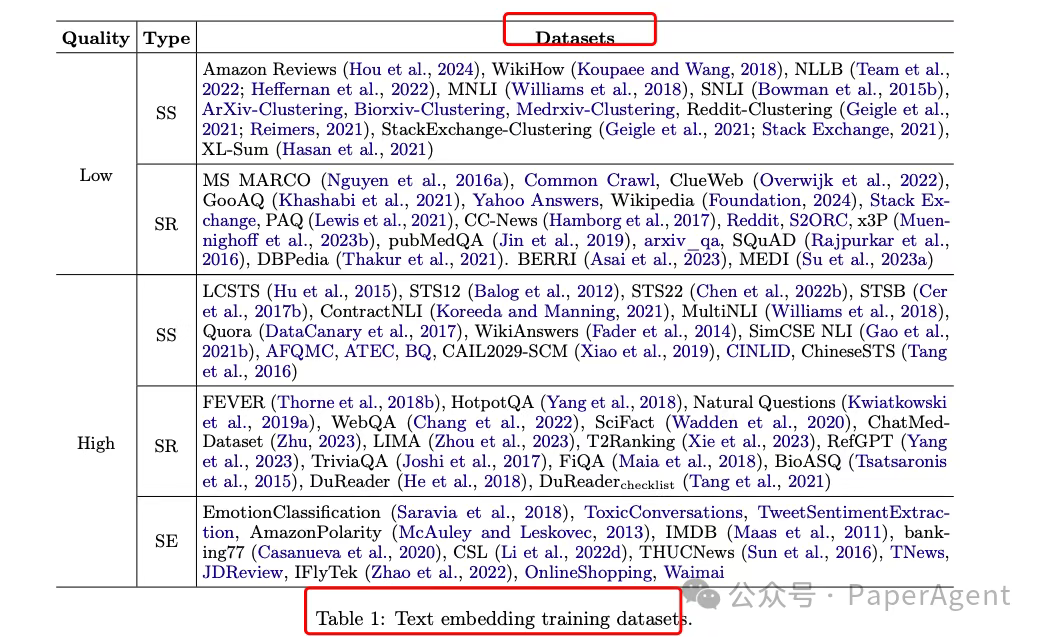
Task: Click the Hamborg et al., 2017 reference
Action: coord(629,220)
